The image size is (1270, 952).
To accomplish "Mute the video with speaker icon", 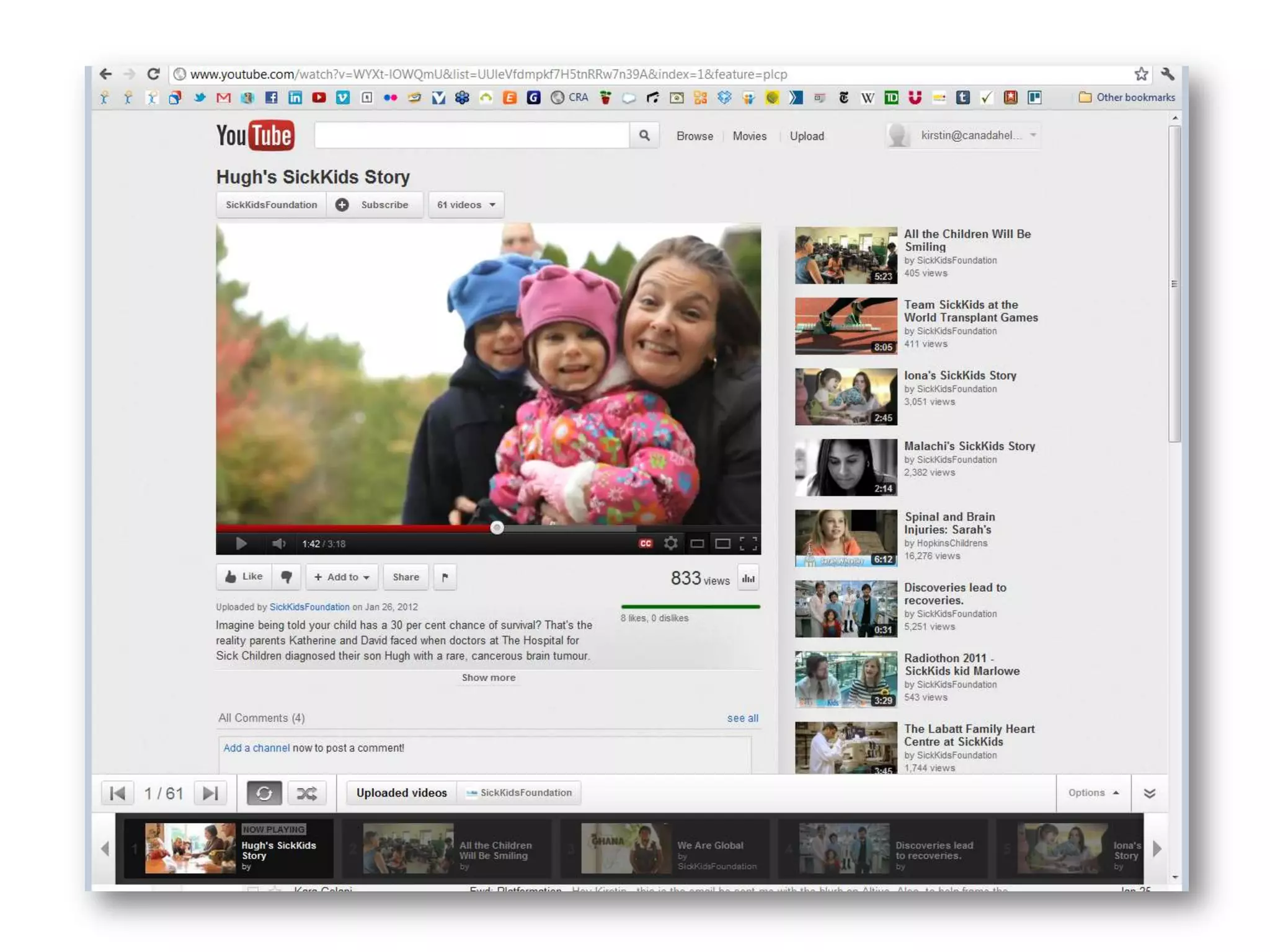I will tap(278, 544).
